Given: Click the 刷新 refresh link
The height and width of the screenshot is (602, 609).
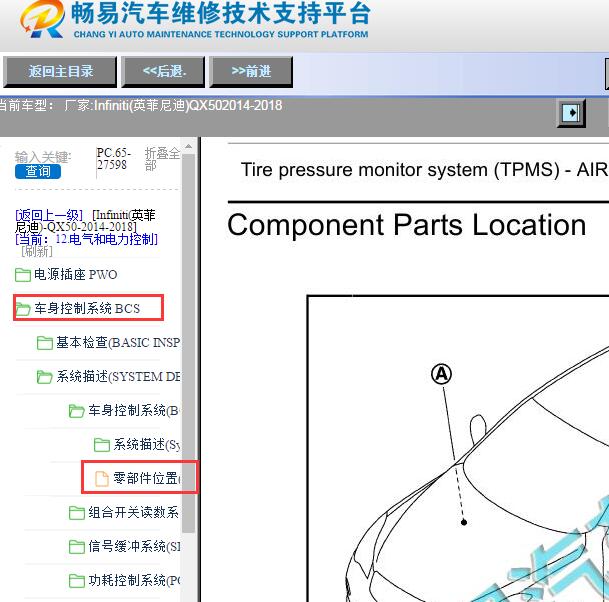Looking at the screenshot, I should 37,251.
